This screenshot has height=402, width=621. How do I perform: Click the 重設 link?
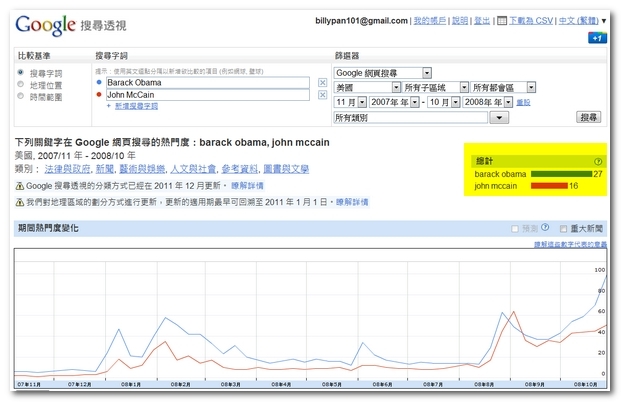pos(523,103)
